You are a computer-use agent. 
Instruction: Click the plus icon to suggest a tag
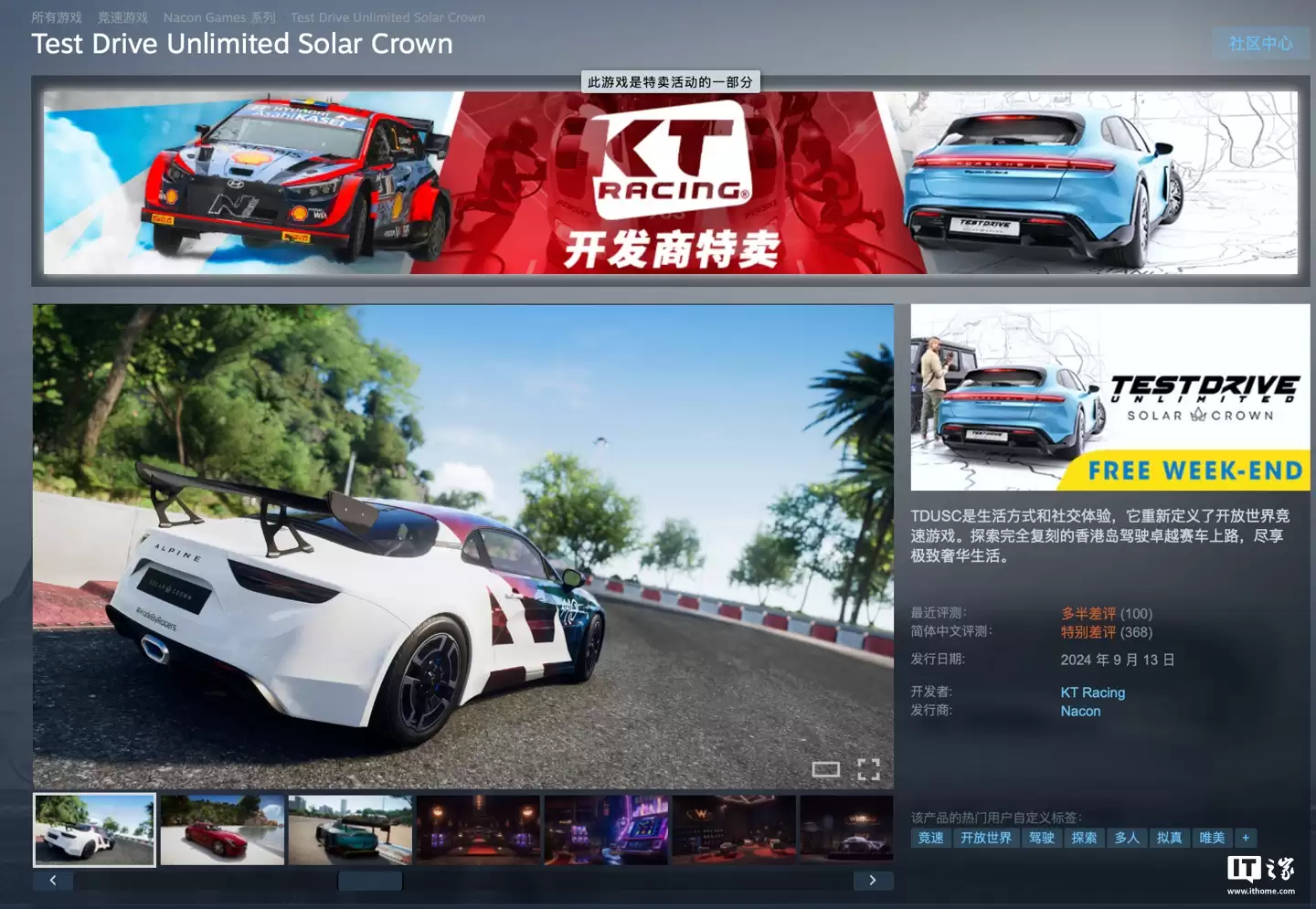point(1246,838)
